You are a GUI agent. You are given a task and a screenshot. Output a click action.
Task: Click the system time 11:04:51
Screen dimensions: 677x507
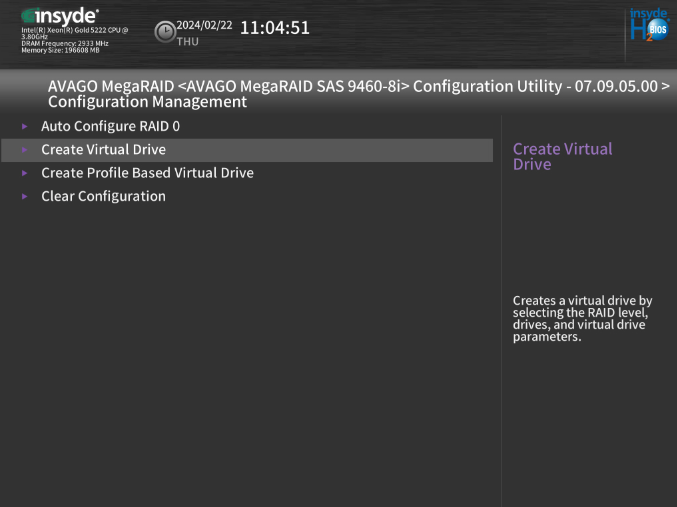tap(275, 28)
